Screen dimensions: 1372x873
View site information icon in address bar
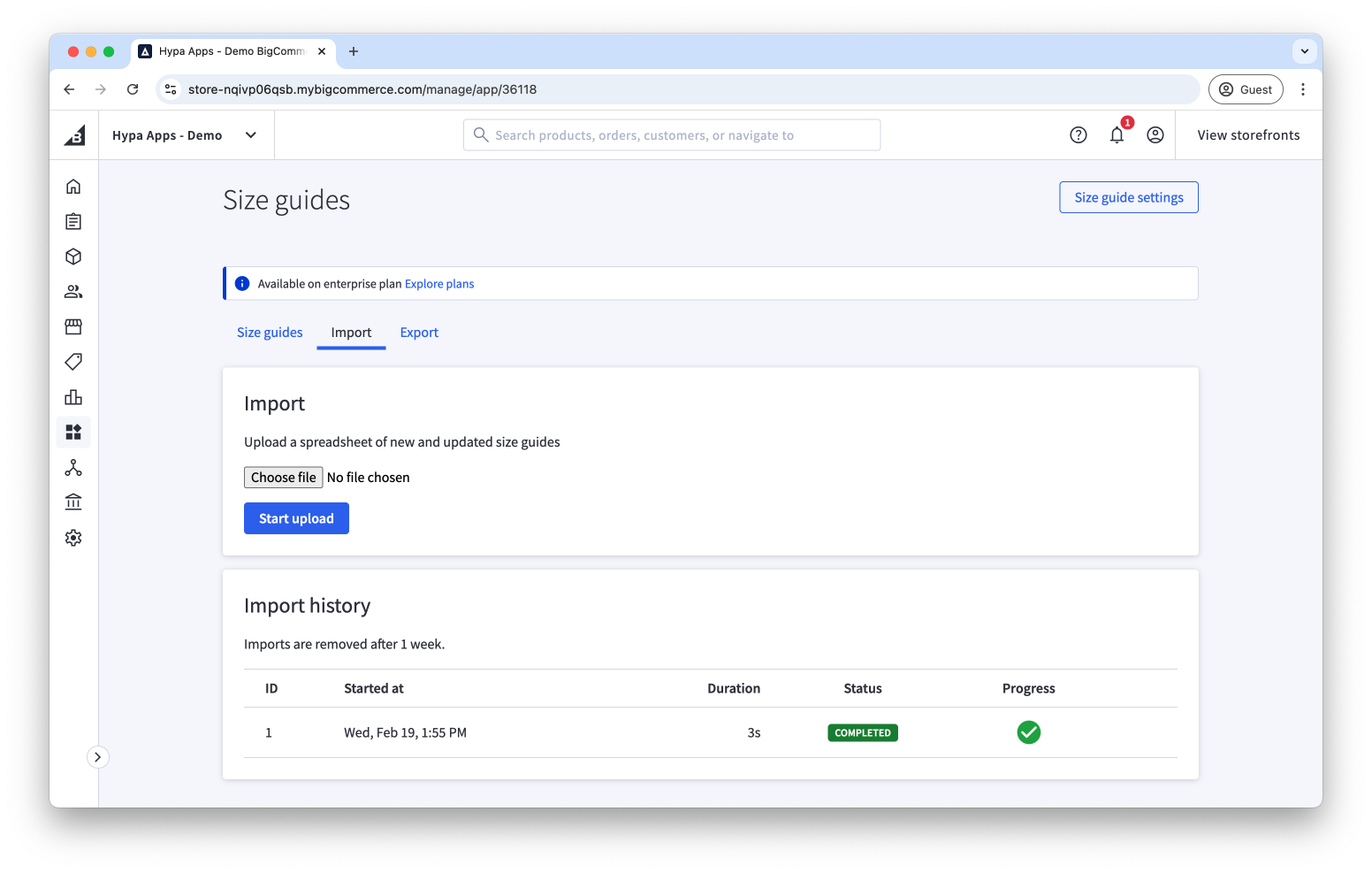point(171,89)
